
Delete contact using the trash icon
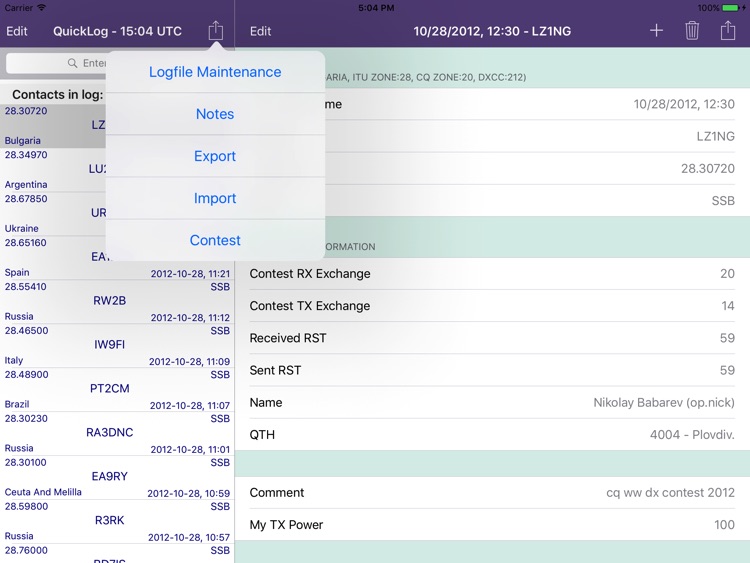692,31
